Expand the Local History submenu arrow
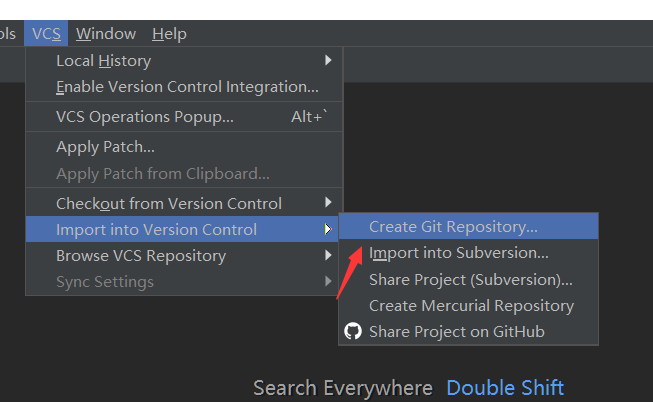 328,61
